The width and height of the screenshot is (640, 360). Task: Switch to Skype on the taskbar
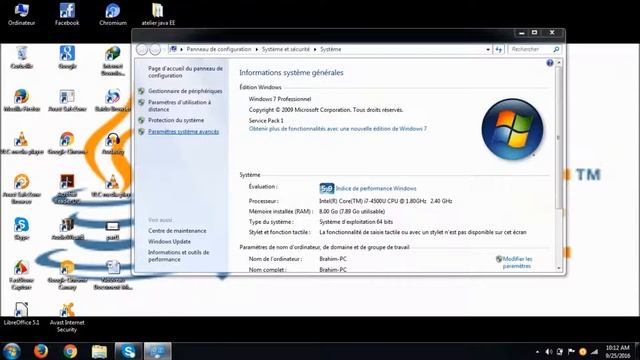tap(129, 351)
